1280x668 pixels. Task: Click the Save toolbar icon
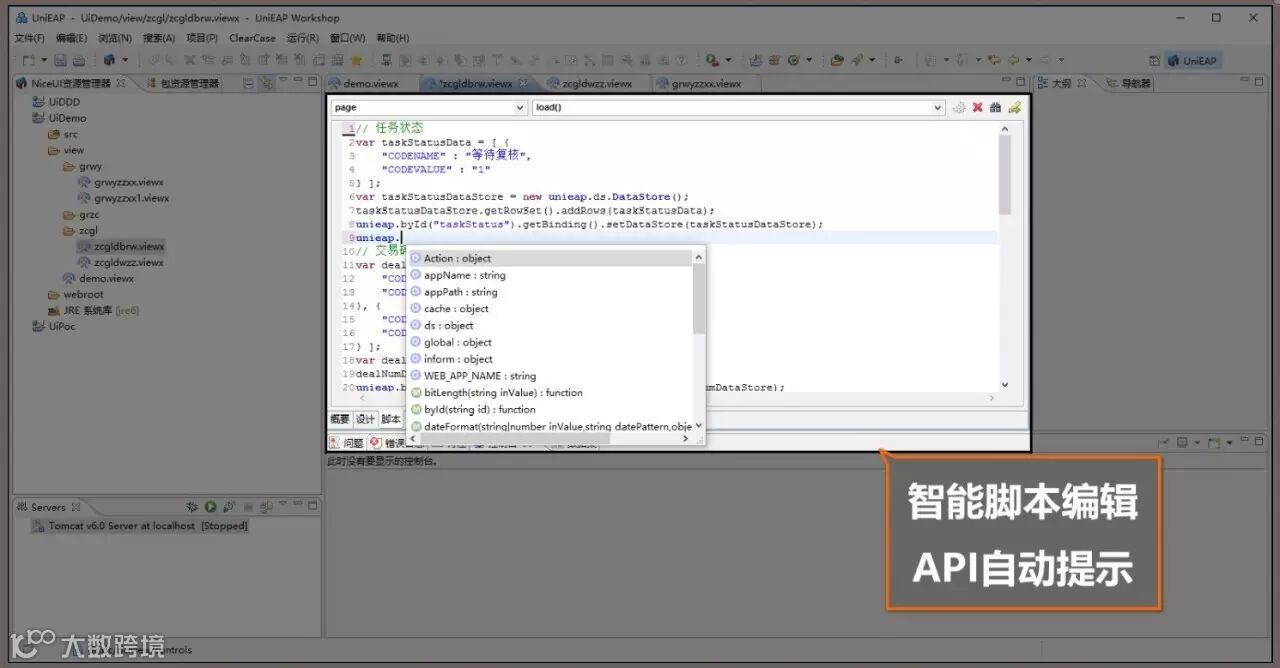[61, 61]
